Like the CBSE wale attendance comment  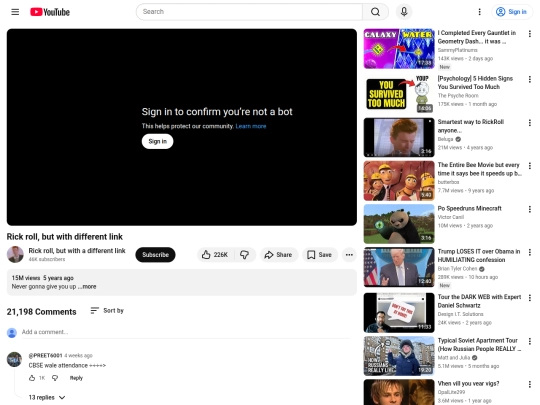[32, 378]
